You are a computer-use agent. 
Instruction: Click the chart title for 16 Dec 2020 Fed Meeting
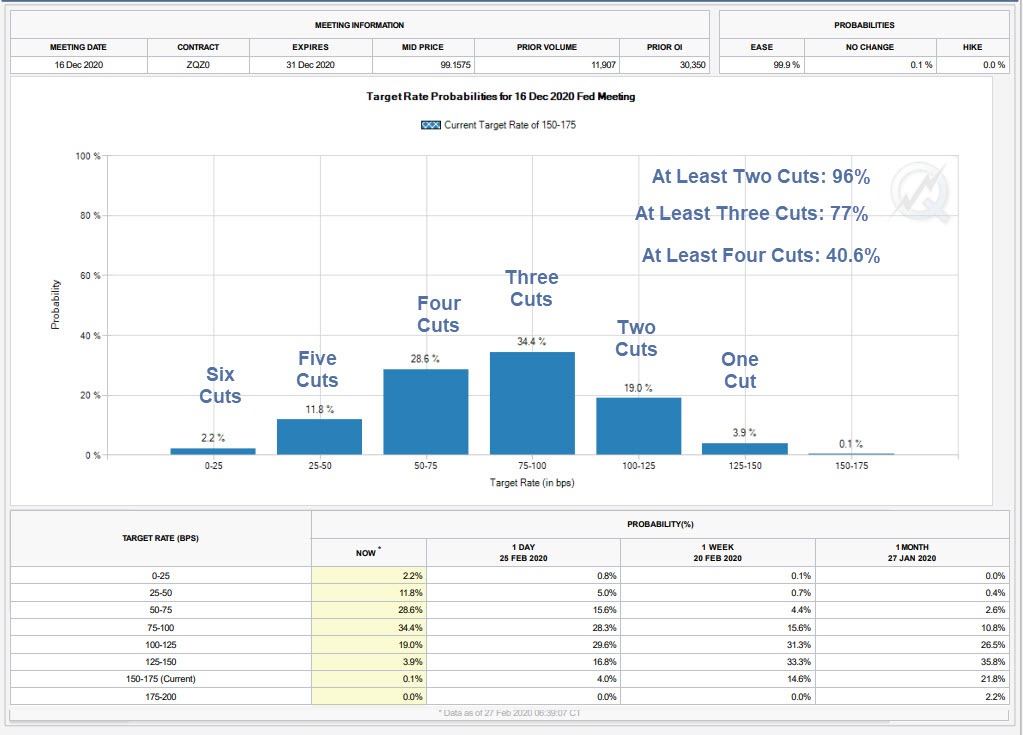501,97
